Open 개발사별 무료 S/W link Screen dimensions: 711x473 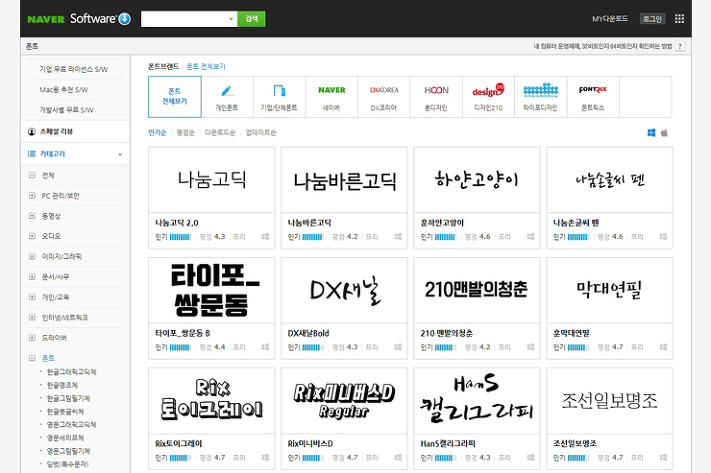tap(66, 110)
